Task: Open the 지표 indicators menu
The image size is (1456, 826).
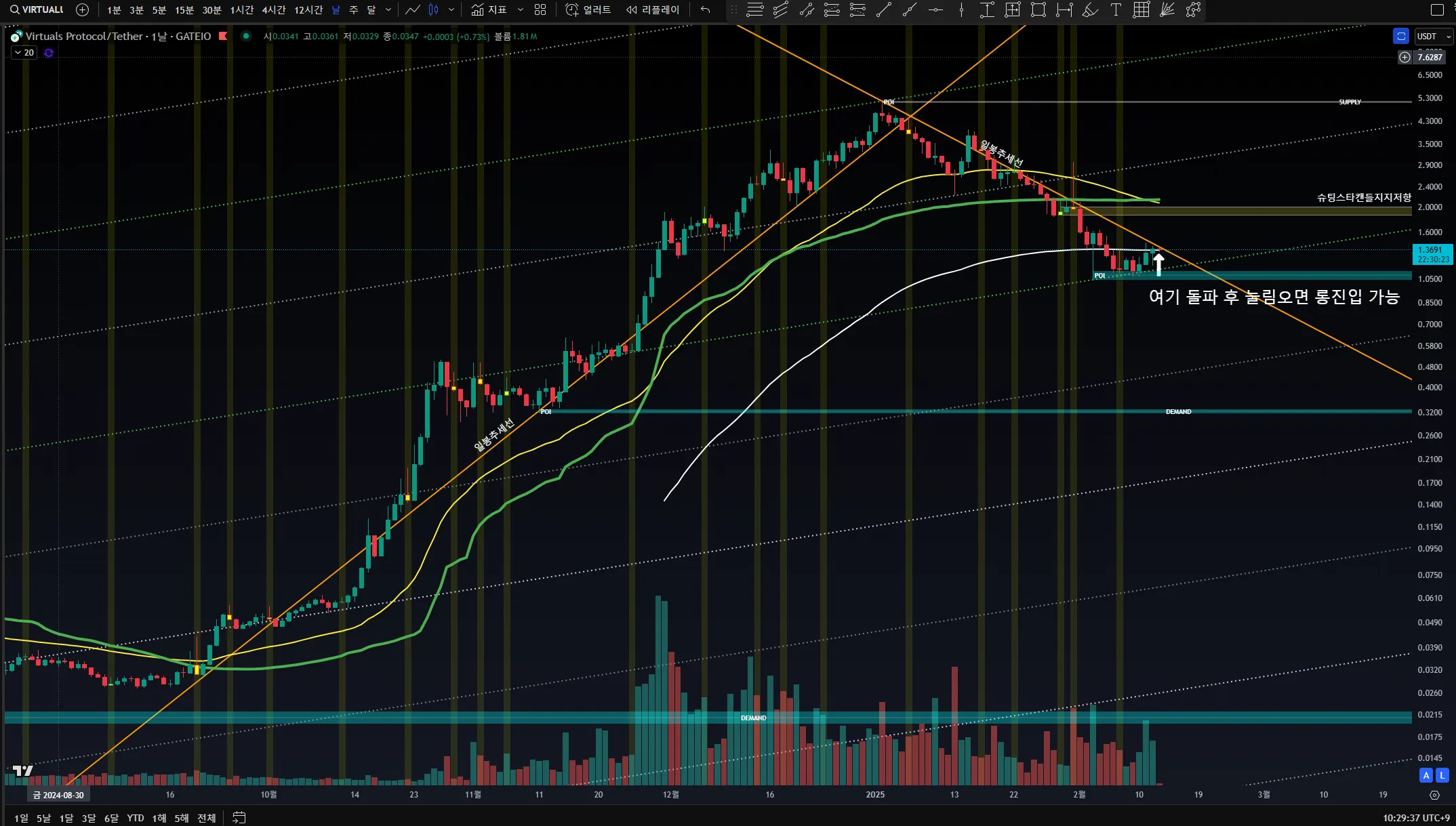Action: point(489,9)
